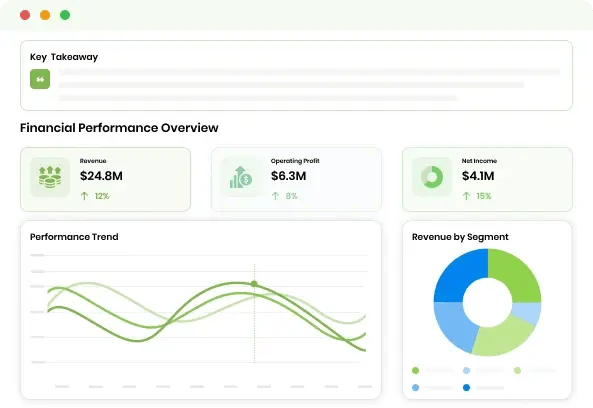
Task: Click the green up arrow beside 12%
Action: tap(84, 196)
